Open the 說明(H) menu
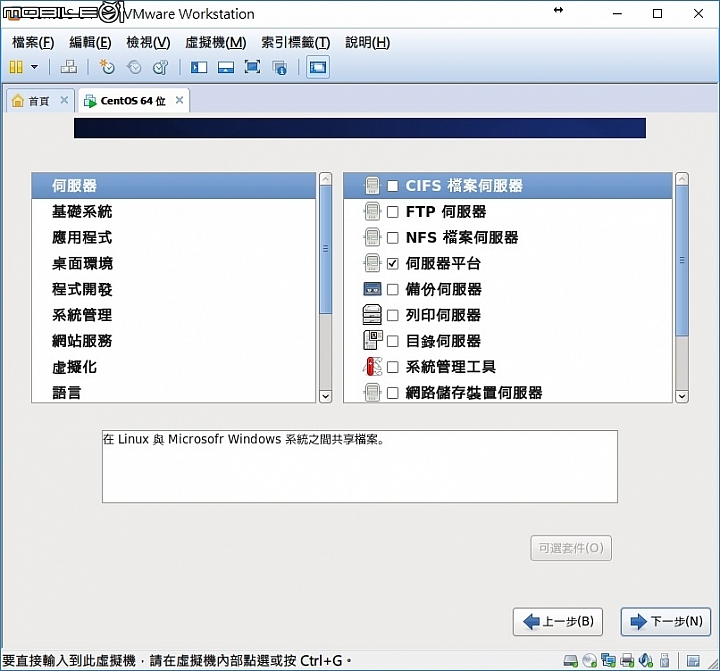The image size is (720, 671). pos(368,43)
